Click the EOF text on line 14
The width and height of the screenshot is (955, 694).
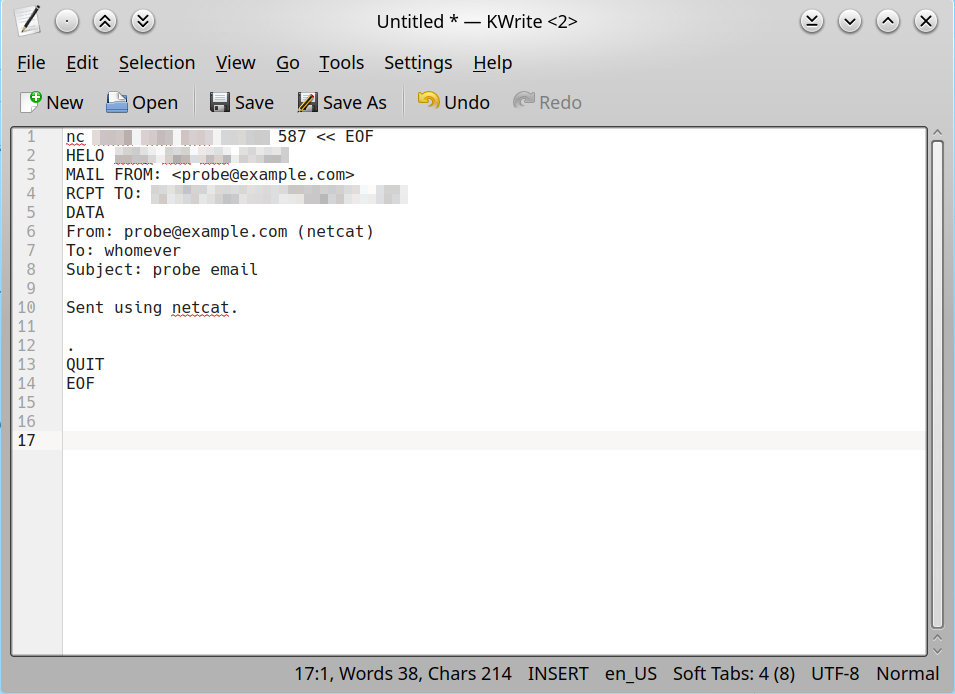(x=80, y=383)
